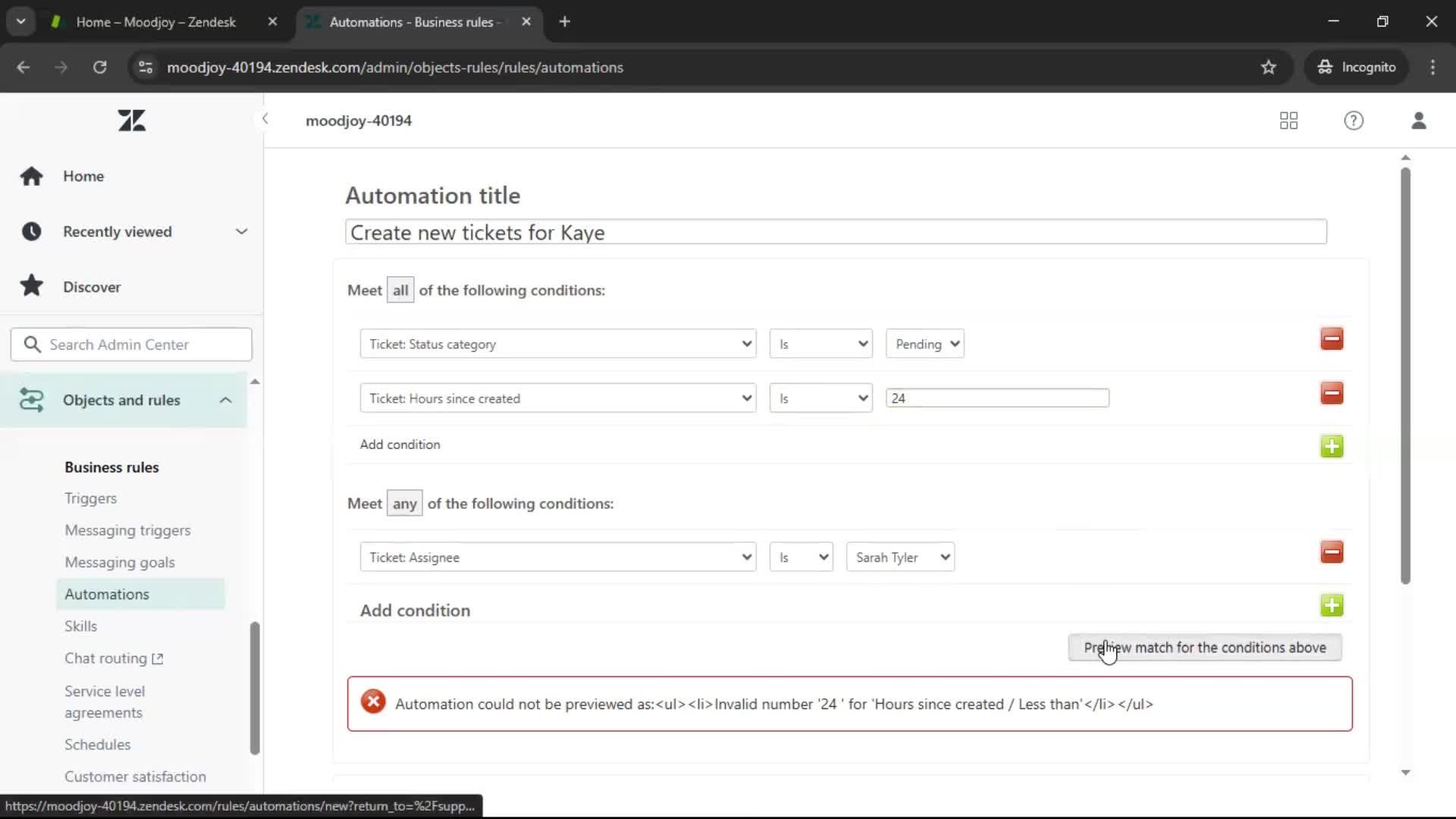Remove the Hours since created condition
Image resolution: width=1456 pixels, height=819 pixels.
[x=1332, y=393]
